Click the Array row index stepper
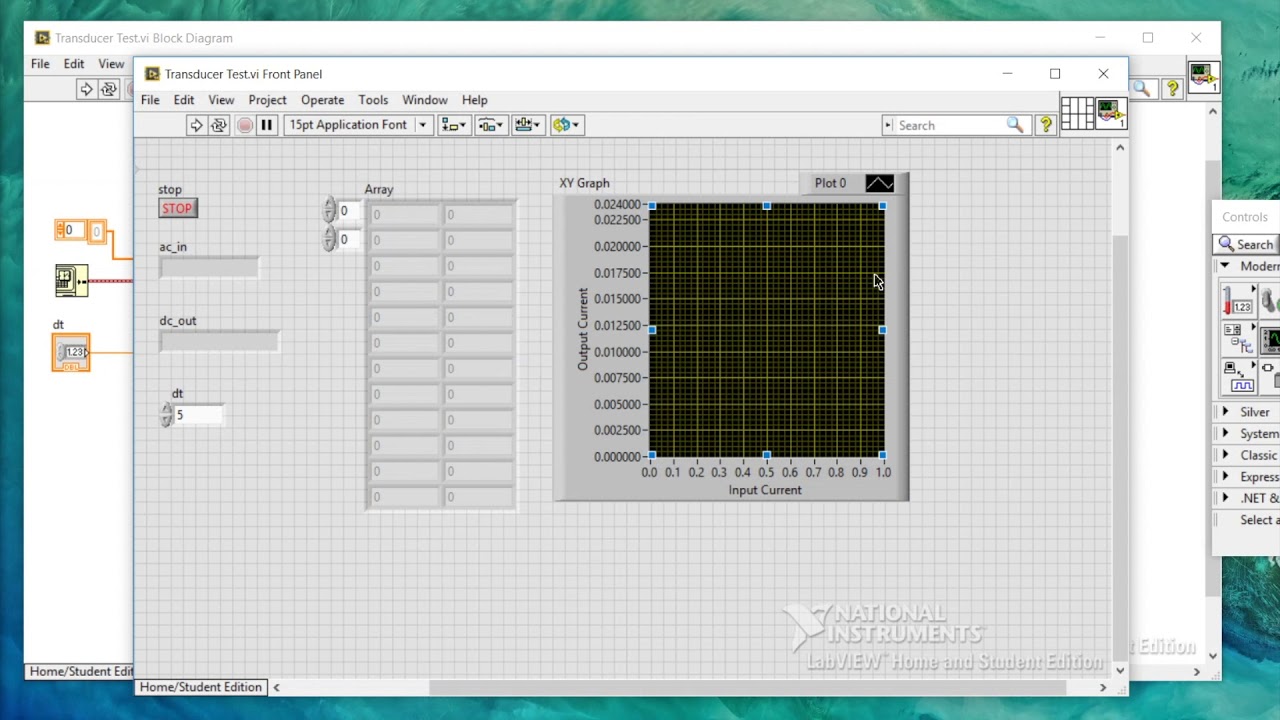1280x720 pixels. coord(329,210)
